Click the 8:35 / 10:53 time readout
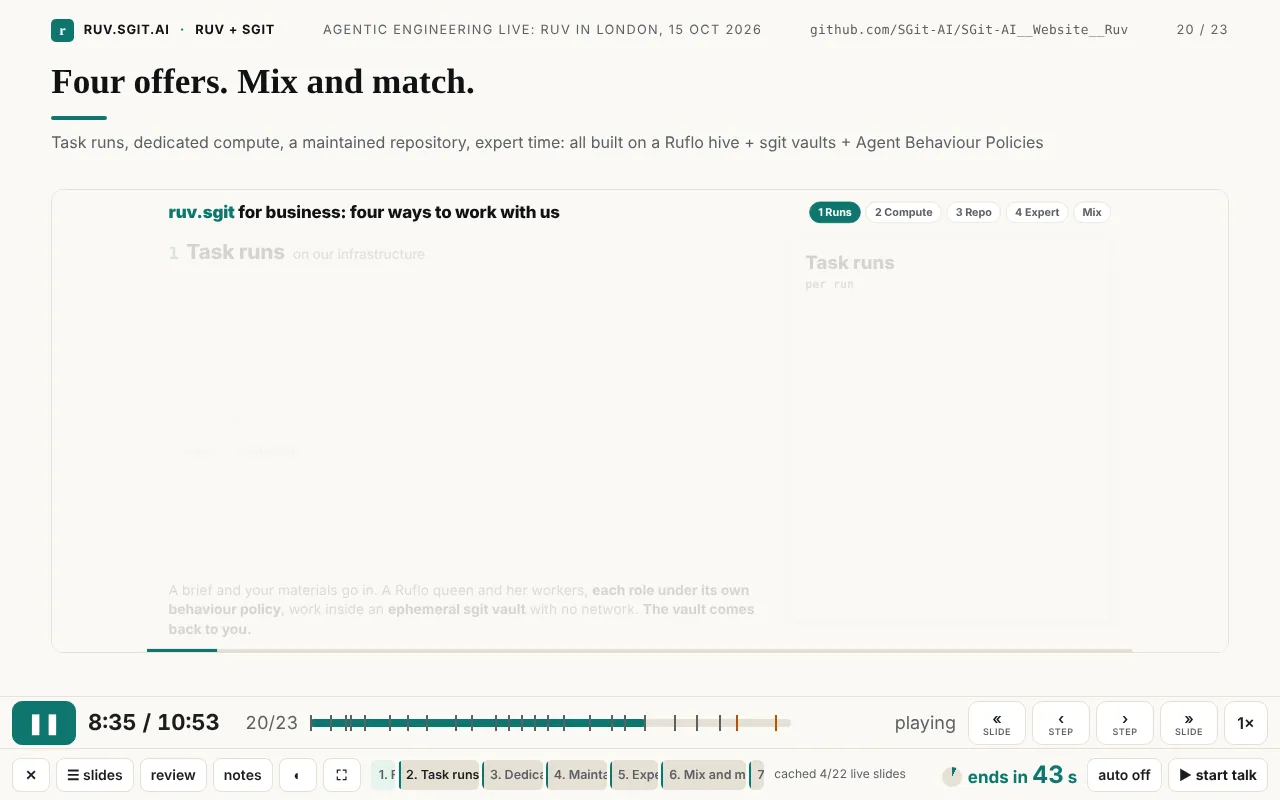1280x800 pixels. (153, 723)
